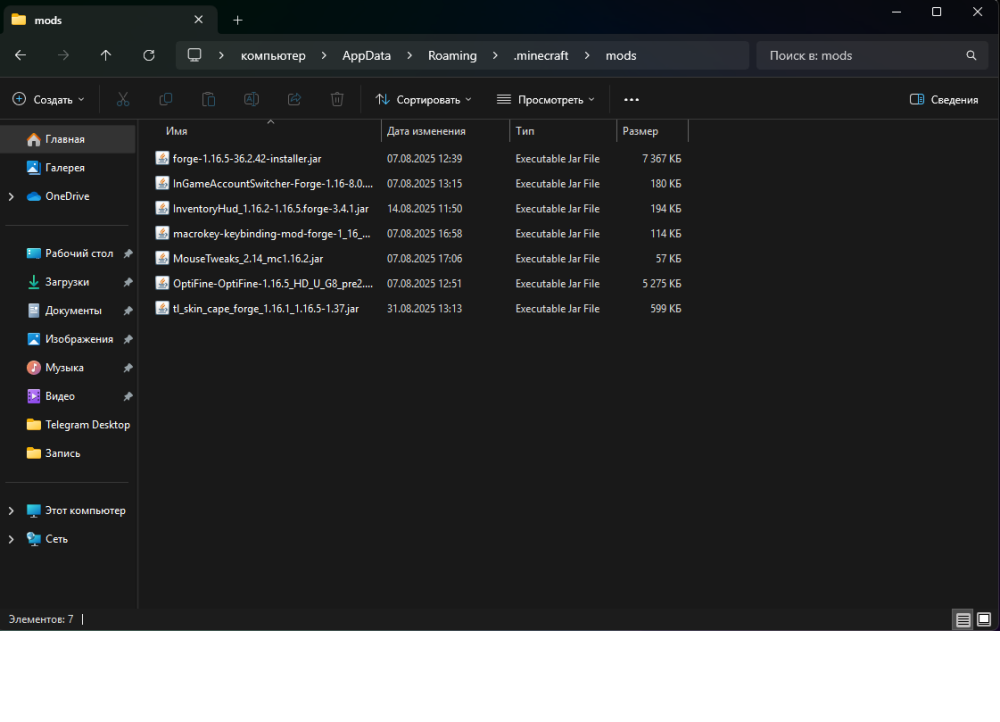Sort by Имя column header
This screenshot has height=722, width=1000.
click(x=177, y=131)
